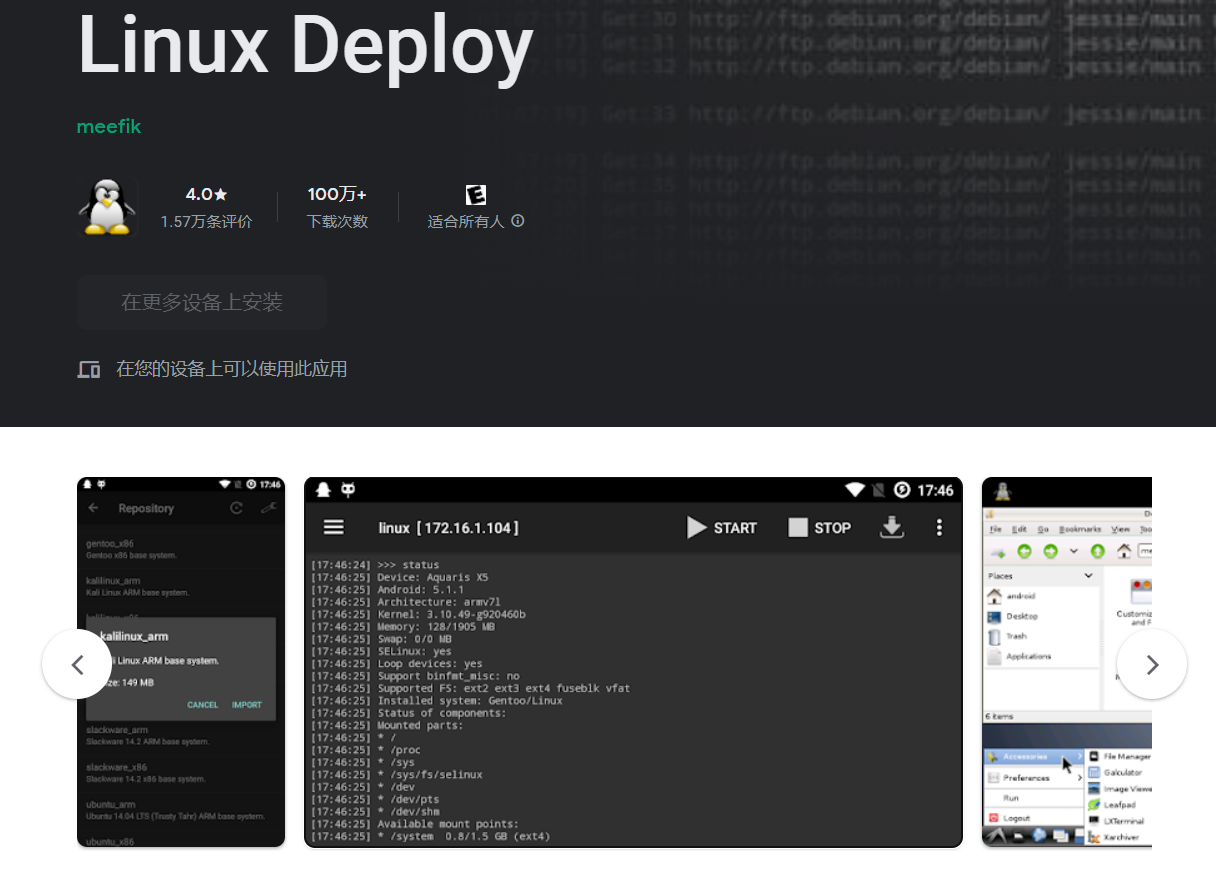Click the wrench icon in the Repository bar
This screenshot has height=870, width=1216.
[268, 508]
